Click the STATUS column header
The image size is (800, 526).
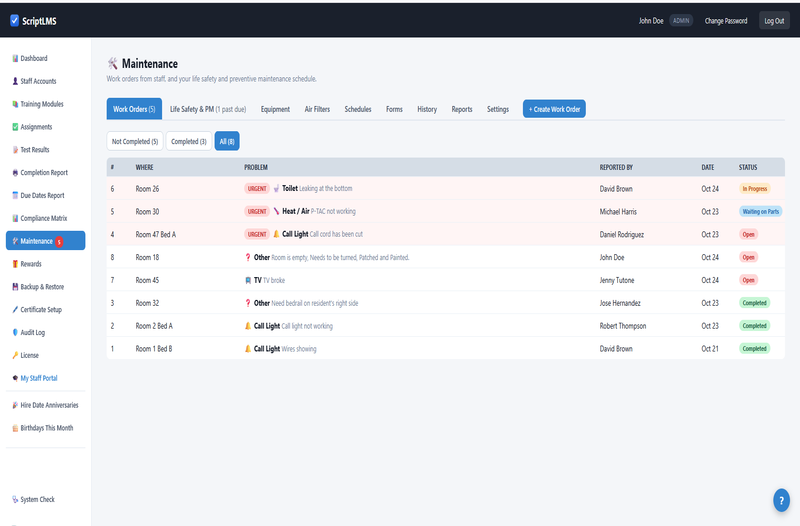click(x=748, y=167)
